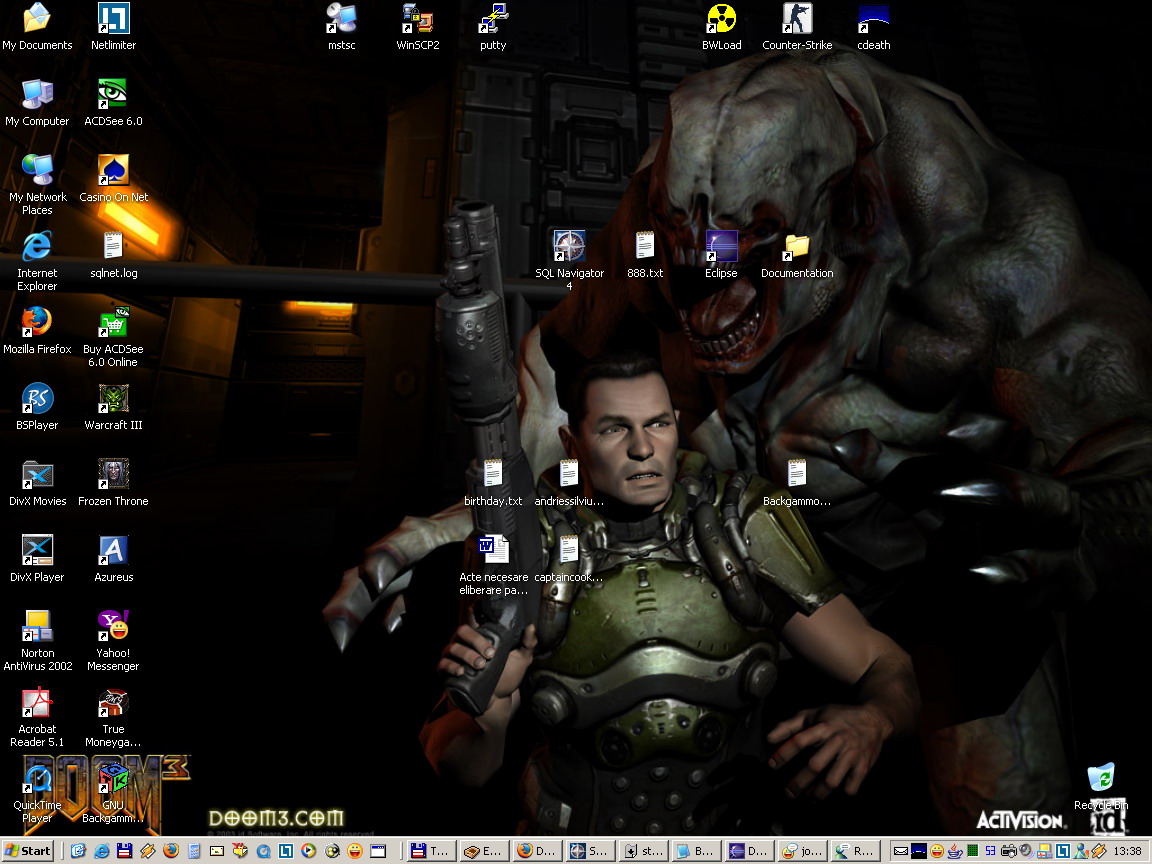Launch the Frozen Throne shortcut
Image resolution: width=1152 pixels, height=864 pixels.
tap(113, 483)
